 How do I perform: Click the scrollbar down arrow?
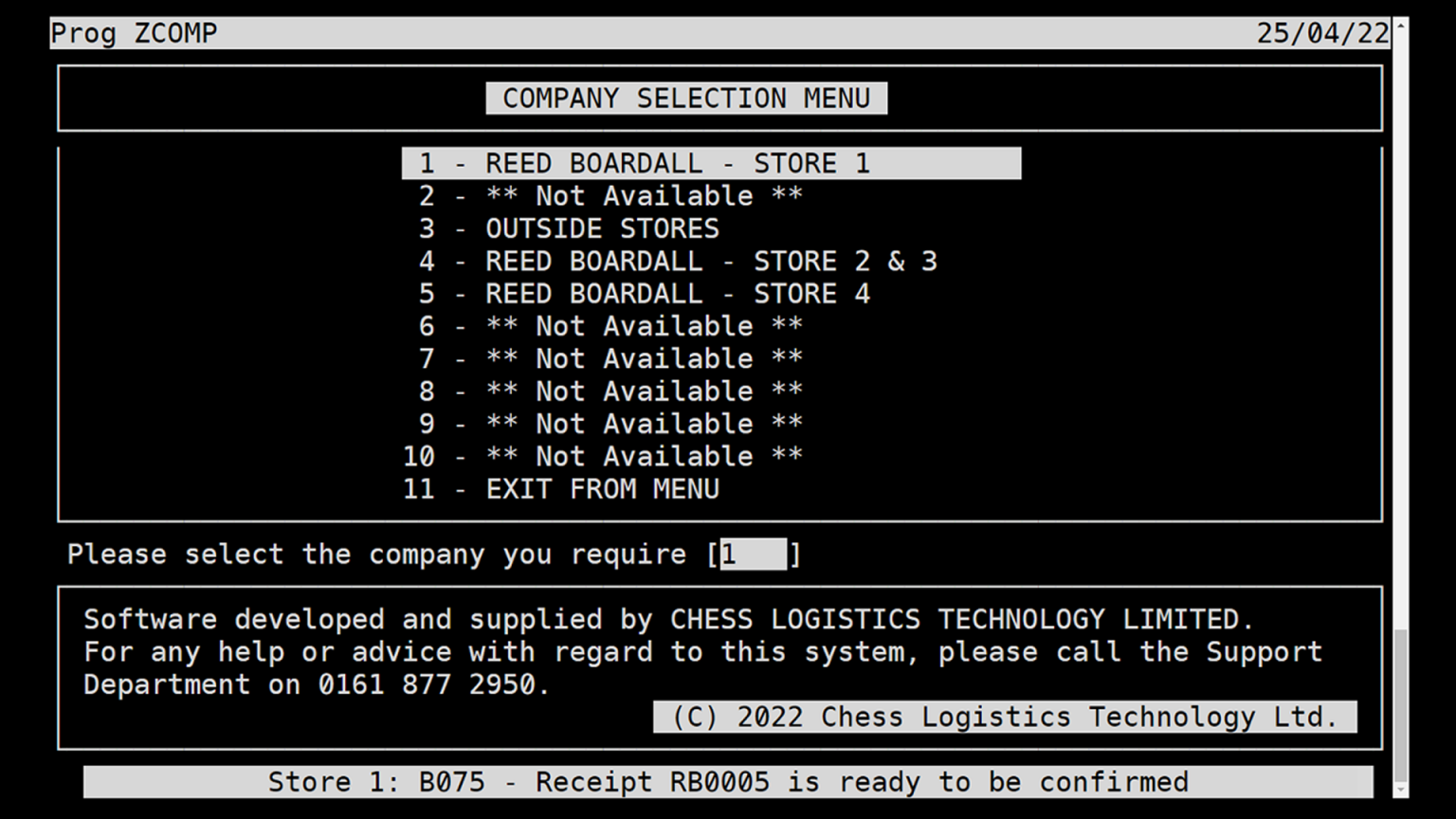point(1400,789)
